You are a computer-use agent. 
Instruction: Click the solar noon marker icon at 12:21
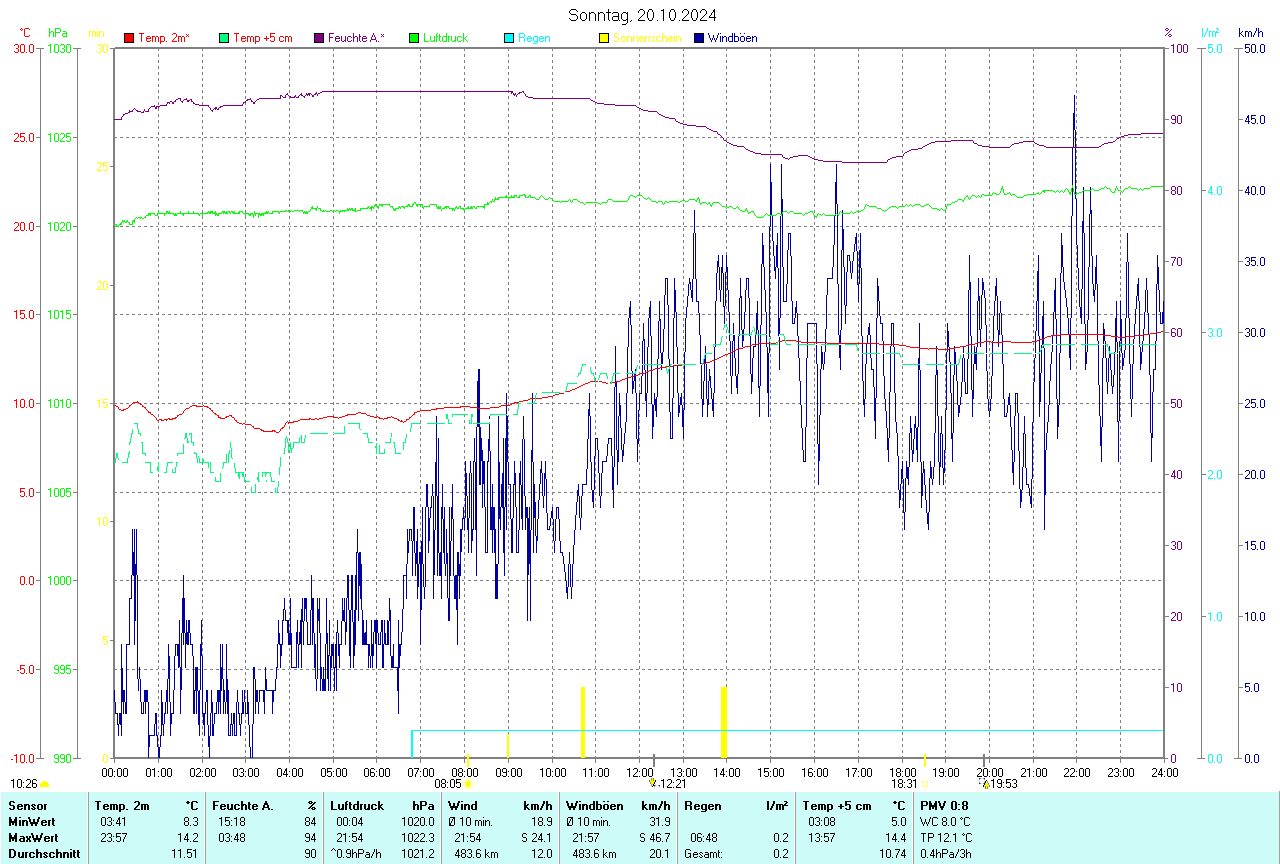pyautogui.click(x=653, y=784)
